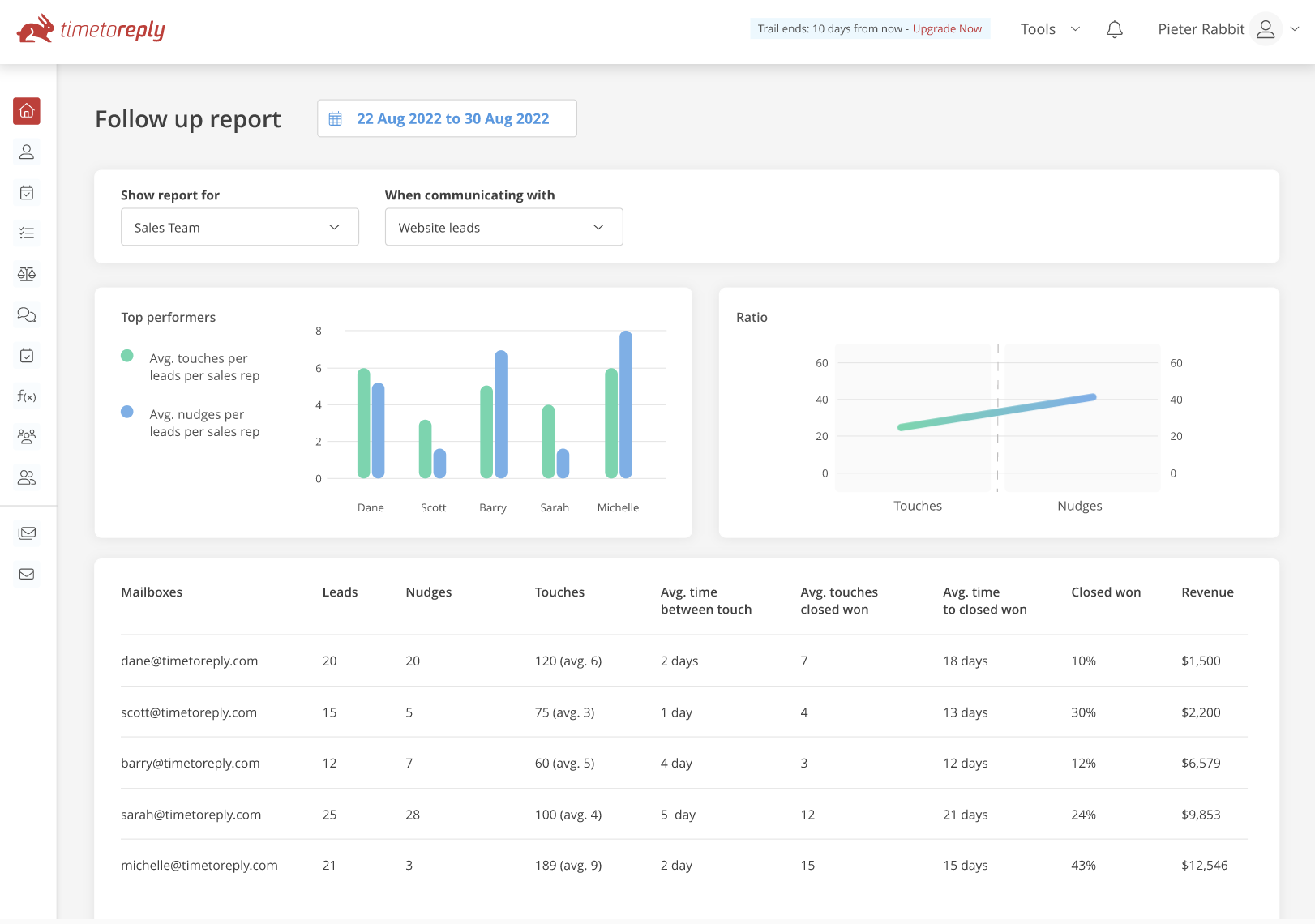This screenshot has height=924, width=1315.
Task: Click the 189 (avg. 9) touches cell
Action: (x=568, y=865)
